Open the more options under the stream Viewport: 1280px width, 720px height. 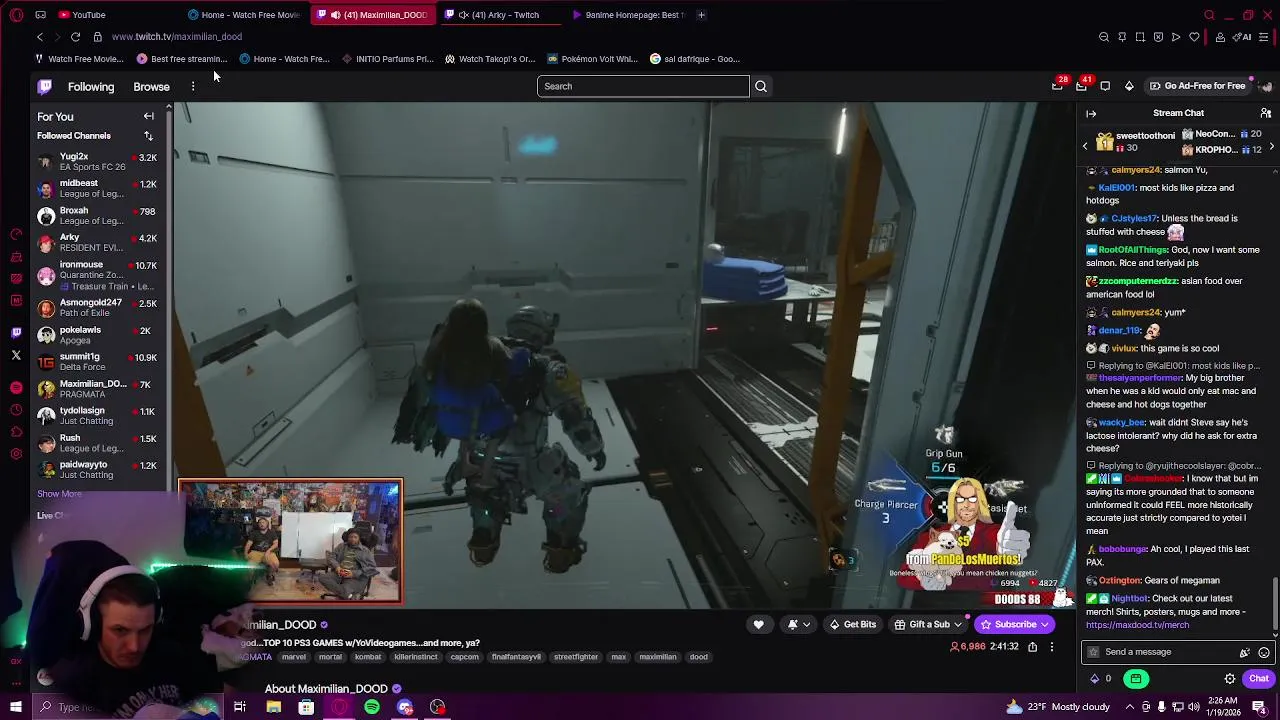pos(1051,647)
